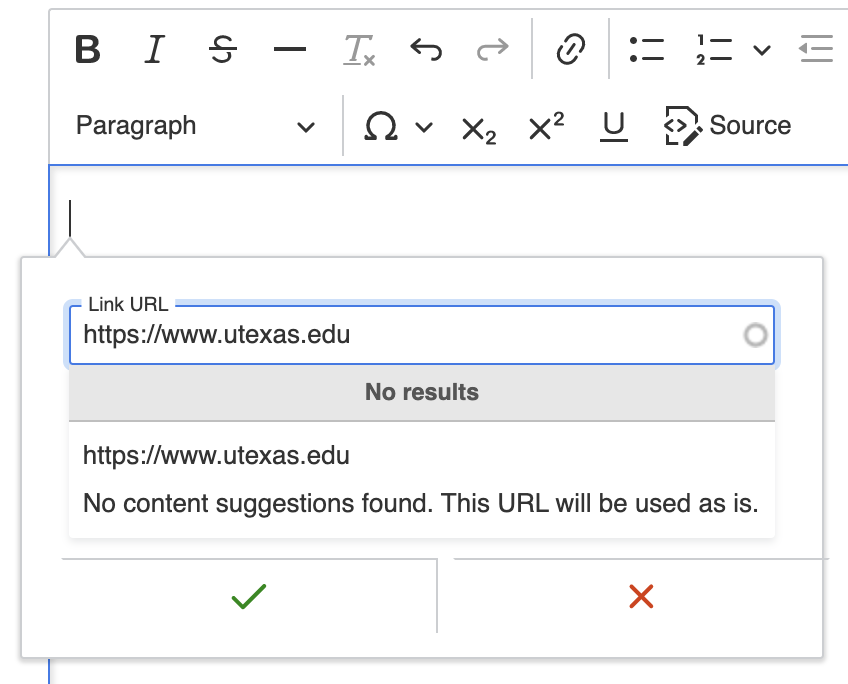Click the link chain icon
The height and width of the screenshot is (684, 848).
point(570,49)
